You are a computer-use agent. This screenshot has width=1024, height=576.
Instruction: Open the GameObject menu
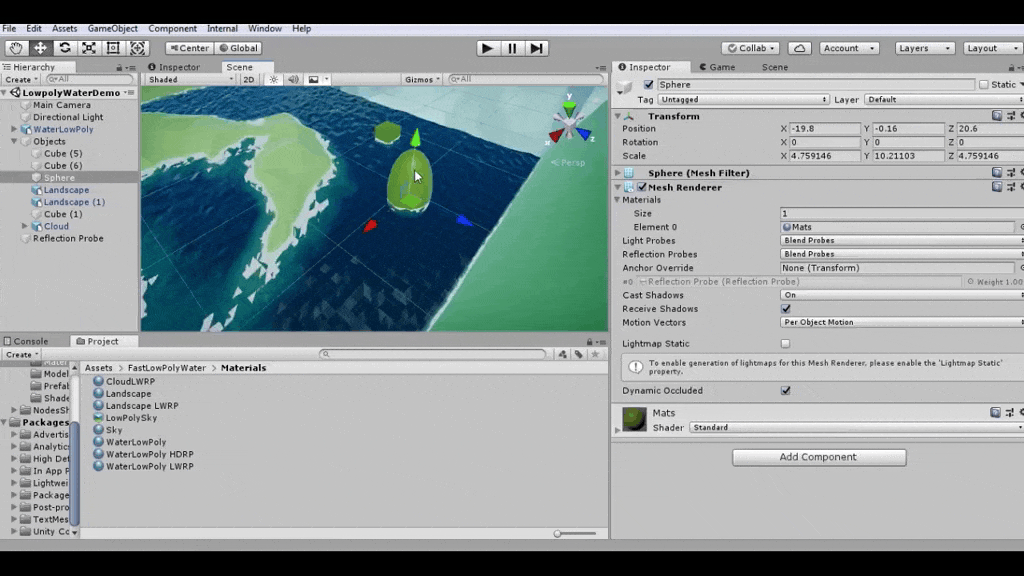coord(112,29)
